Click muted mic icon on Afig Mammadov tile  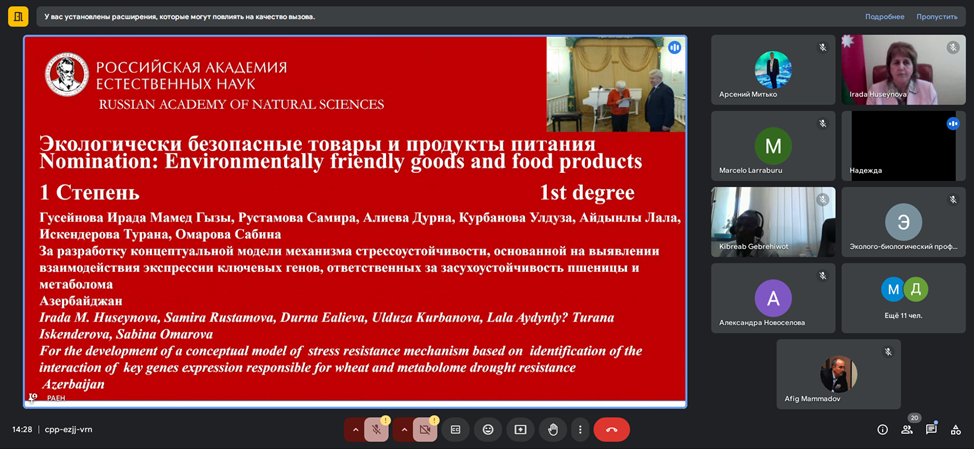(888, 351)
